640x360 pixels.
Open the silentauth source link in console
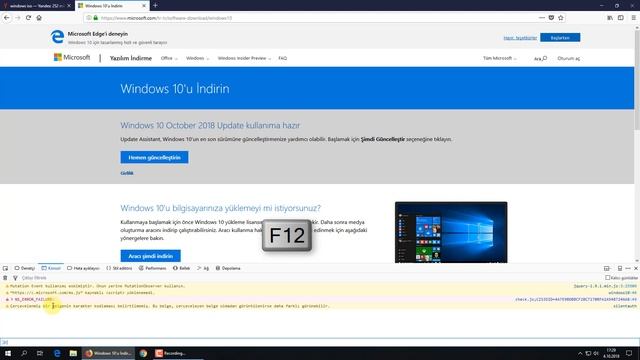coord(625,306)
